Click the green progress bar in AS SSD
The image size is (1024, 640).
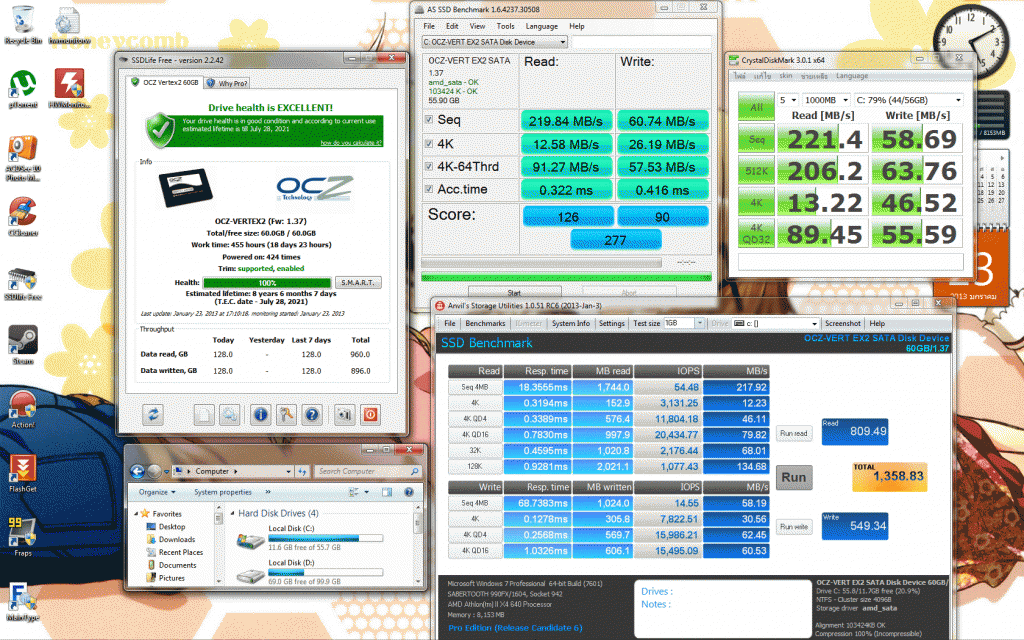(566, 278)
